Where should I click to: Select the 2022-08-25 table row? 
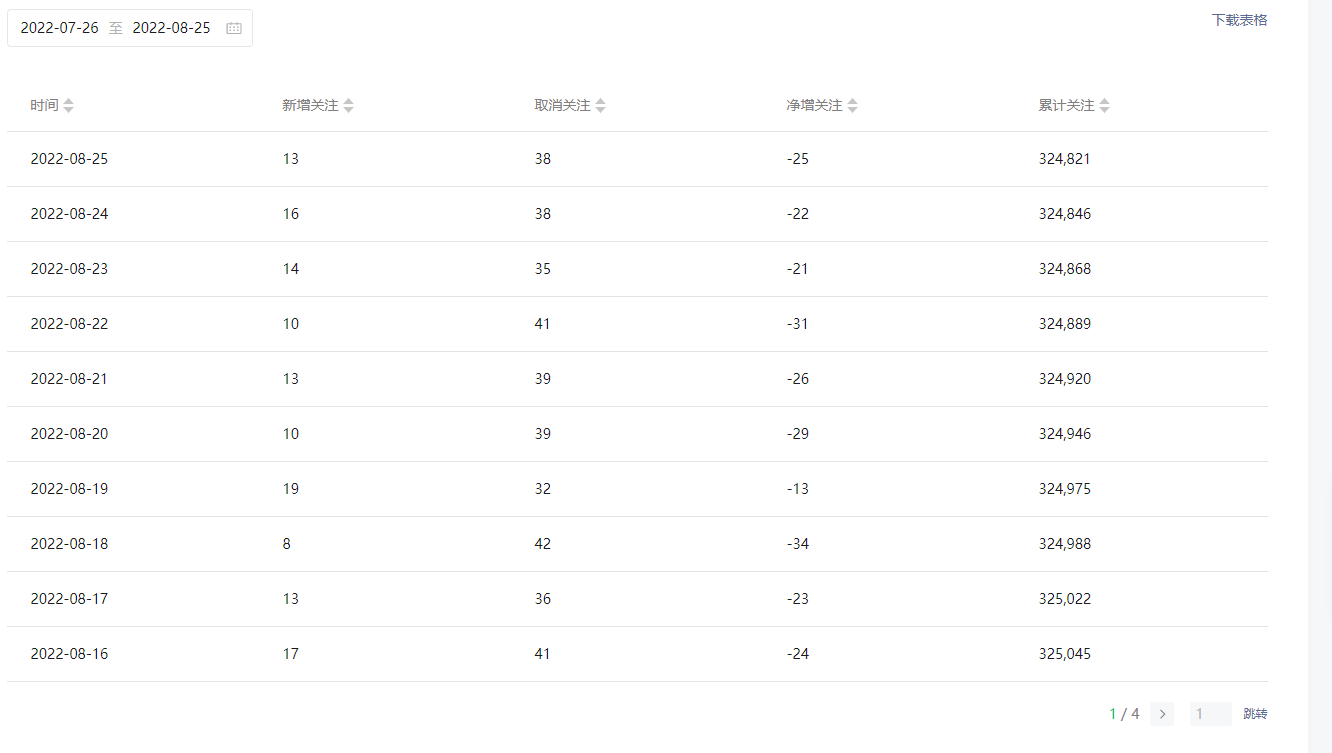click(637, 159)
